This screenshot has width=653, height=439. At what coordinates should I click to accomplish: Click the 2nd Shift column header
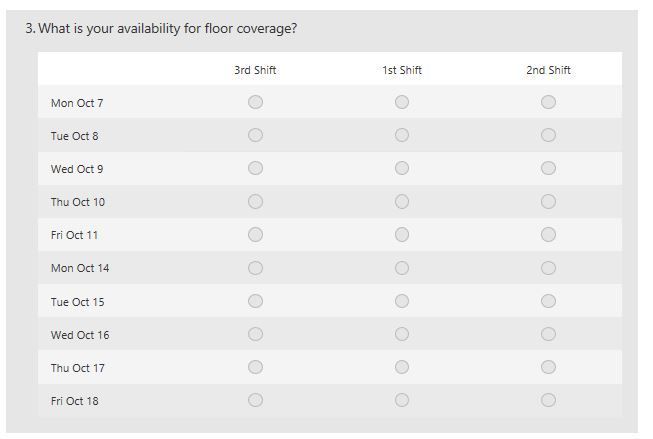click(548, 70)
